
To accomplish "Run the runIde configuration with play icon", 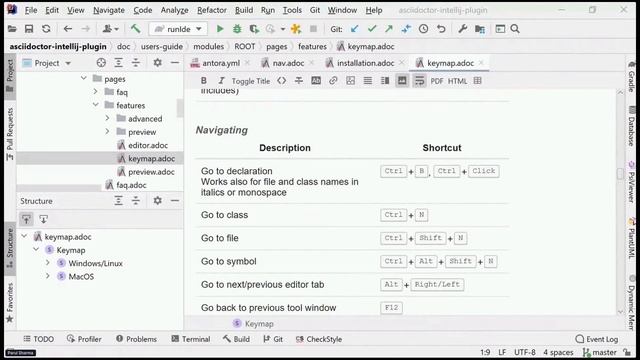I will (x=220, y=29).
